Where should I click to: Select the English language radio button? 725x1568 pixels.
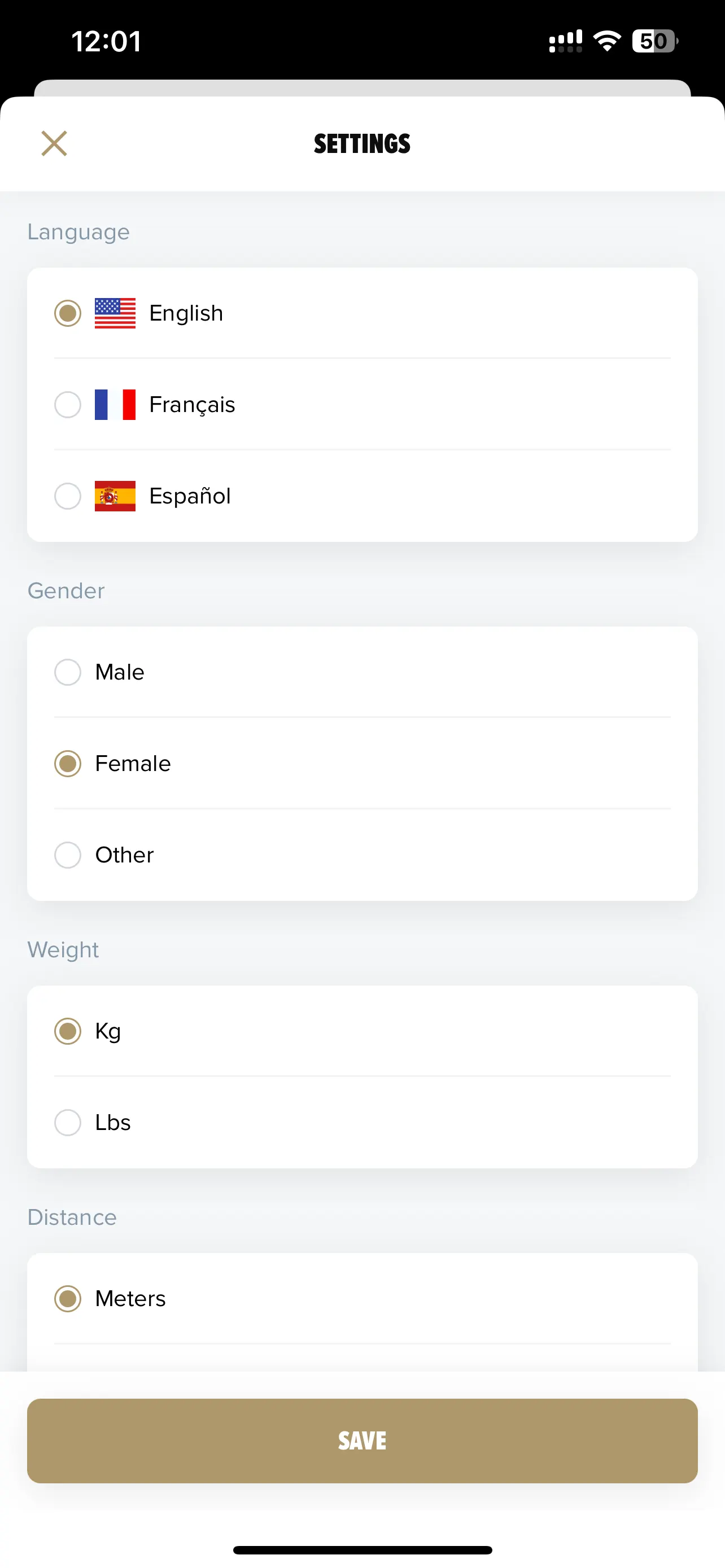pyautogui.click(x=68, y=313)
